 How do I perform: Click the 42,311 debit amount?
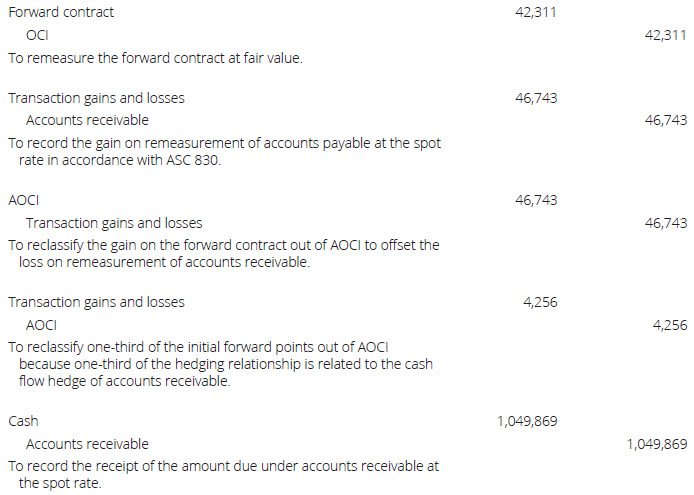pyautogui.click(x=536, y=13)
